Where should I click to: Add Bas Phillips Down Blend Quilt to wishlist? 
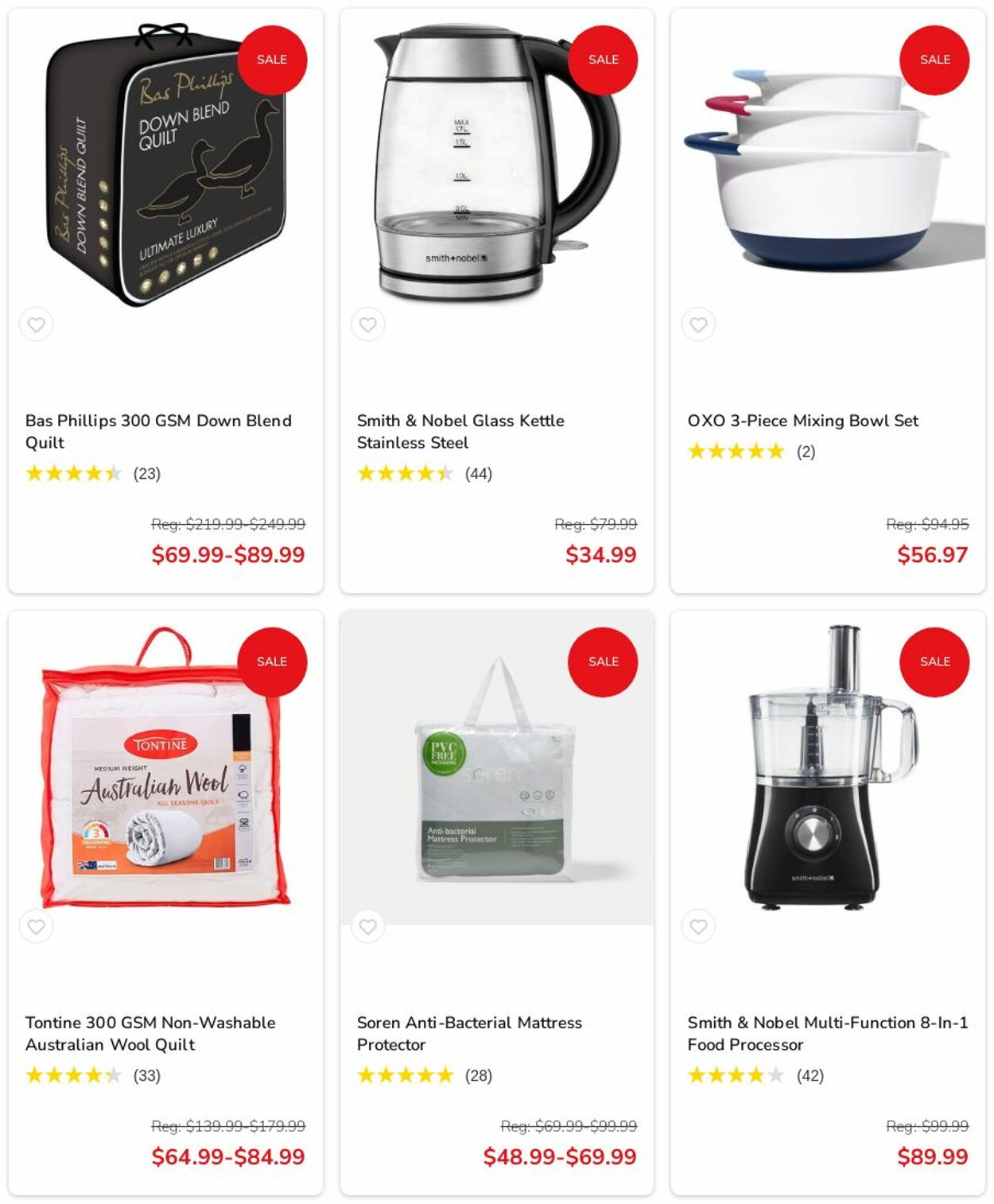point(37,324)
